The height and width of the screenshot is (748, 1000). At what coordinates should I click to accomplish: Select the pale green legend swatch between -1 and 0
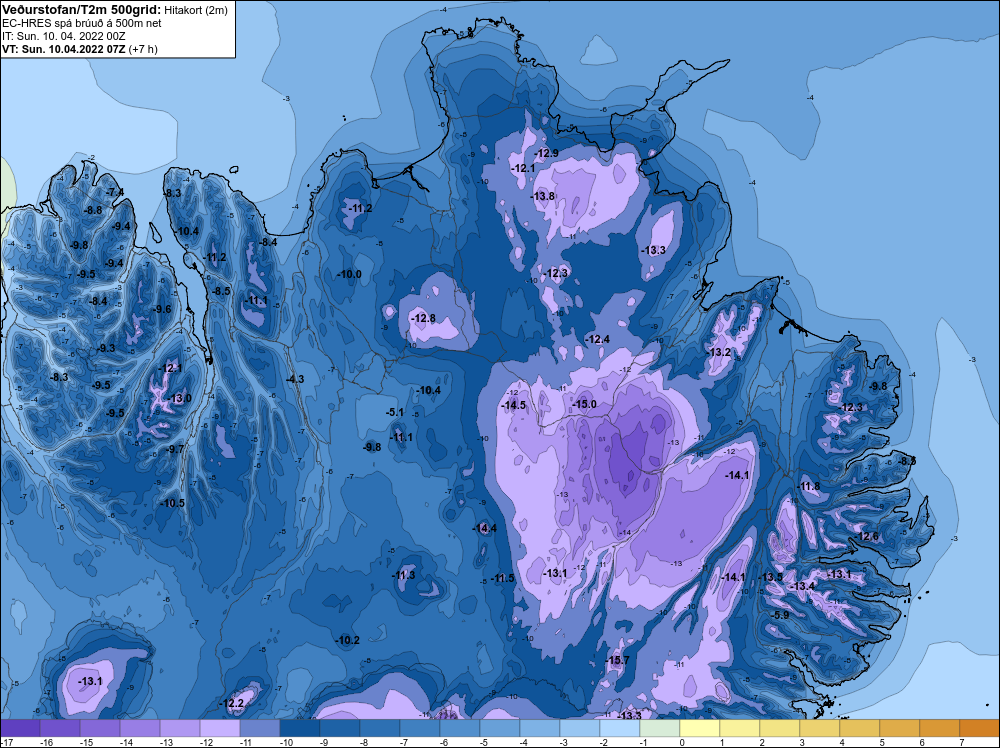click(659, 728)
